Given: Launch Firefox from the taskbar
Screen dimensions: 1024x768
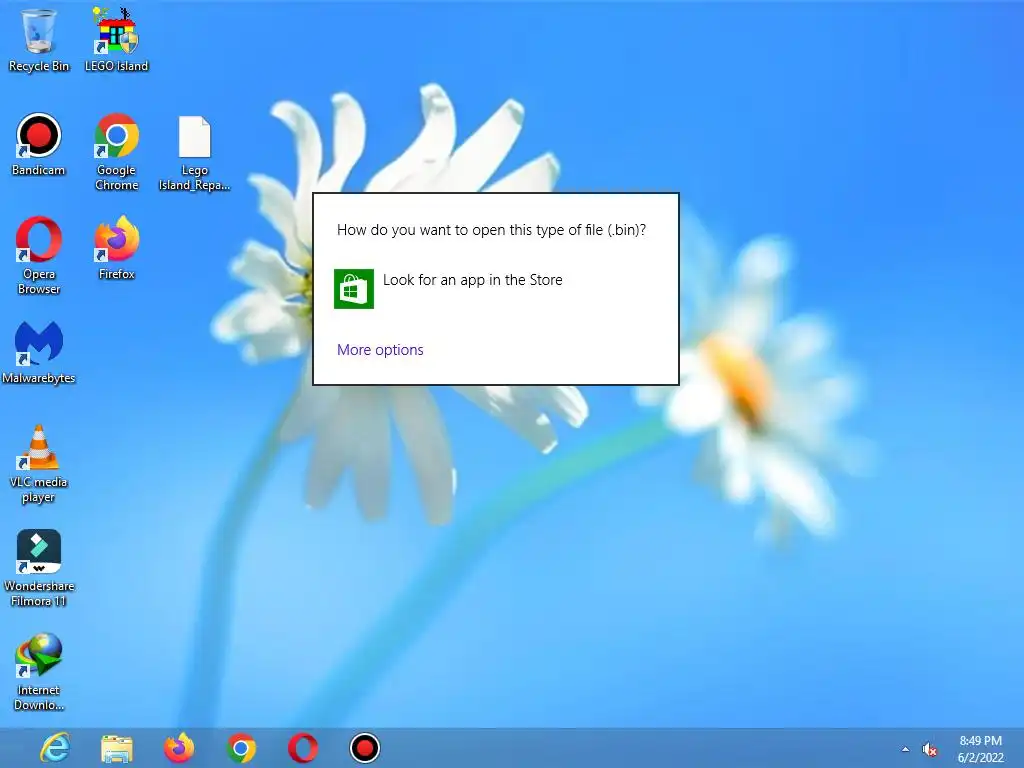Looking at the screenshot, I should (x=179, y=748).
